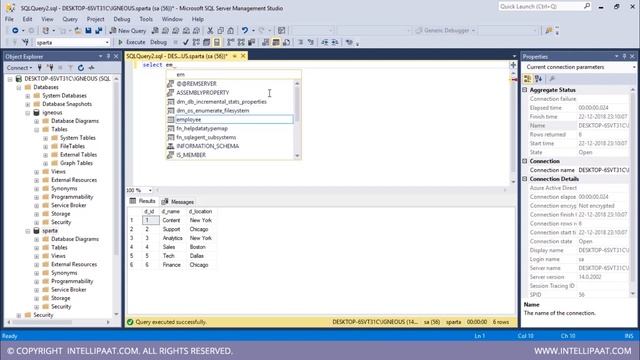The image size is (640, 360).
Task: Click the Cut scissors icon
Action: click(210, 31)
